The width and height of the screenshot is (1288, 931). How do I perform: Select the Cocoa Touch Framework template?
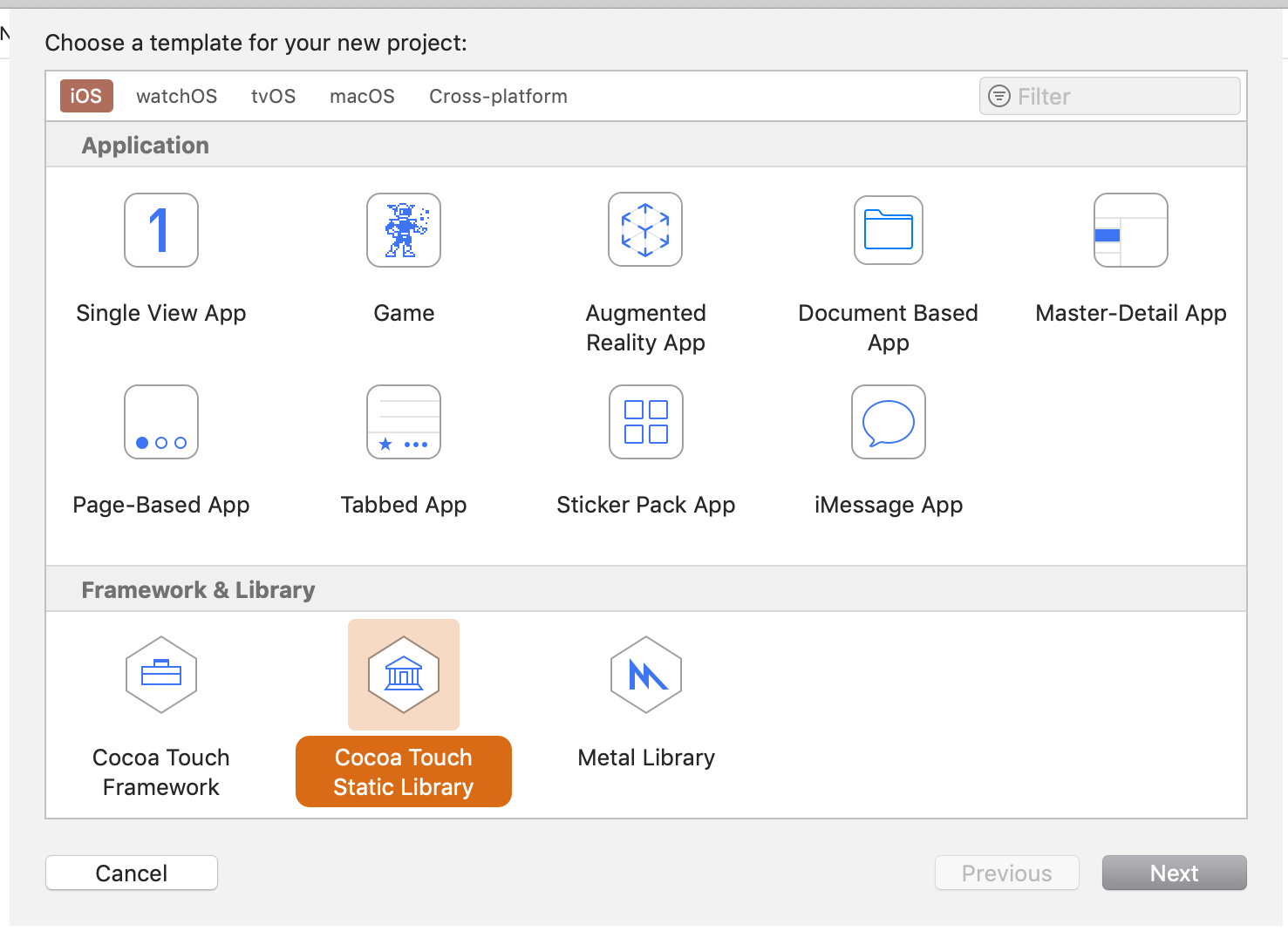(160, 675)
